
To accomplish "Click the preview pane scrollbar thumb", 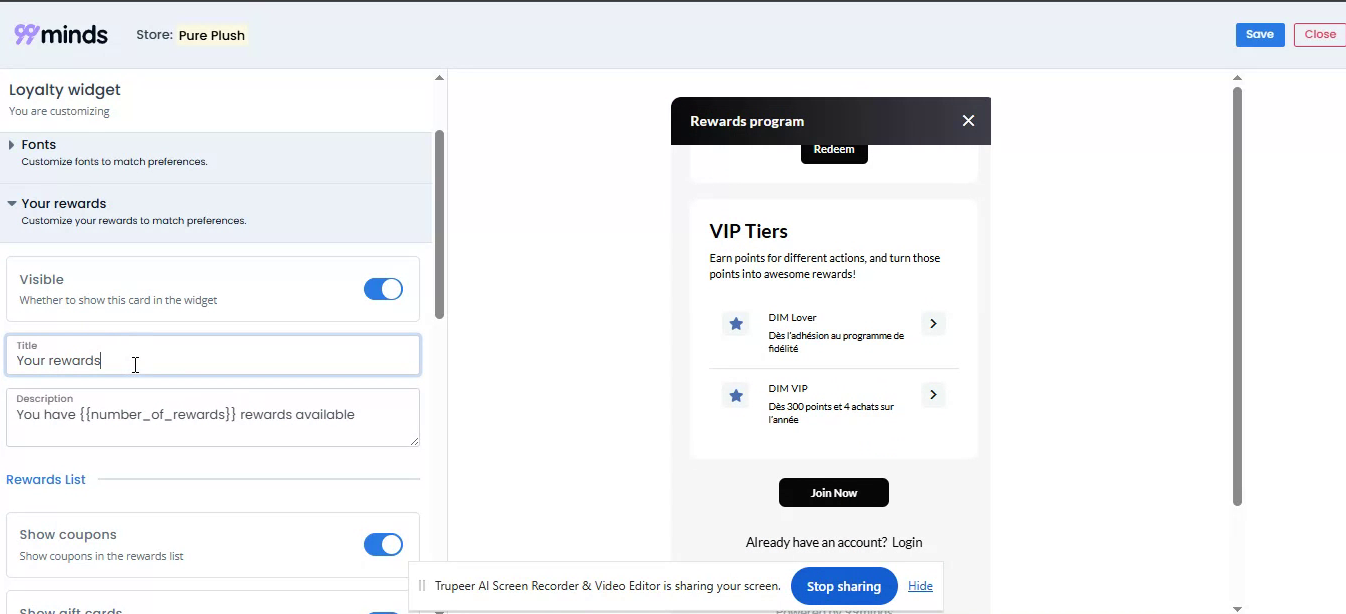I will click(1237, 297).
